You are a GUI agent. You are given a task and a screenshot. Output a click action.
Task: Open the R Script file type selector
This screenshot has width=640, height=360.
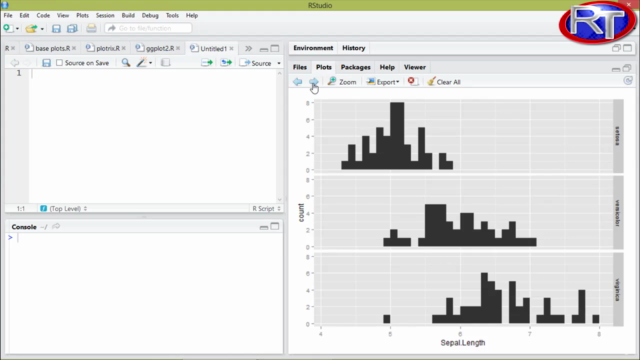[266, 209]
